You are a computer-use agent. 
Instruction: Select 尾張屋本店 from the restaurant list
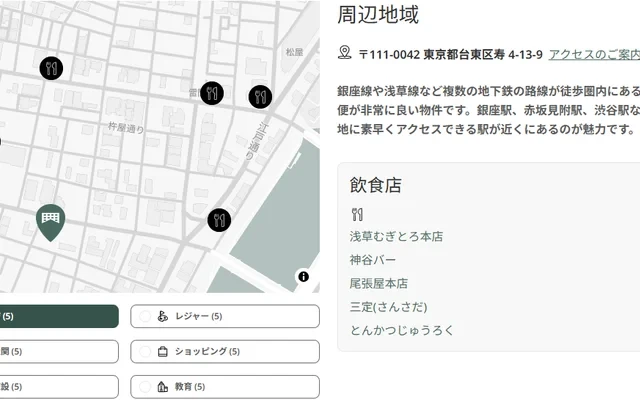pyautogui.click(x=379, y=283)
